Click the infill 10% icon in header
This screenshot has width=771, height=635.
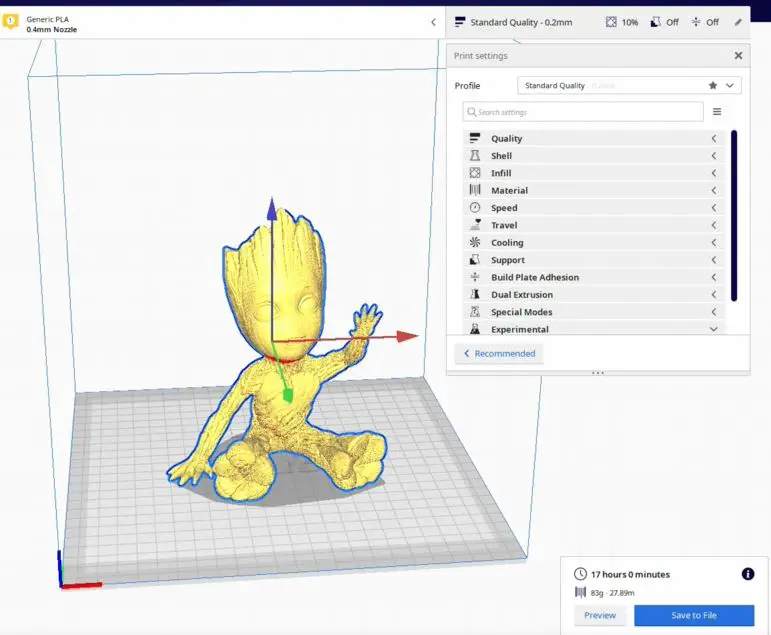[611, 22]
